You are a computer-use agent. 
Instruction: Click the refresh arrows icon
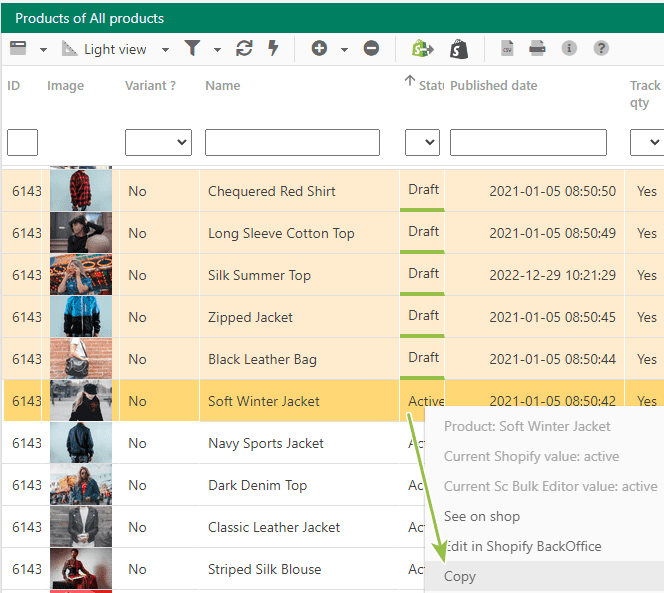coord(244,48)
